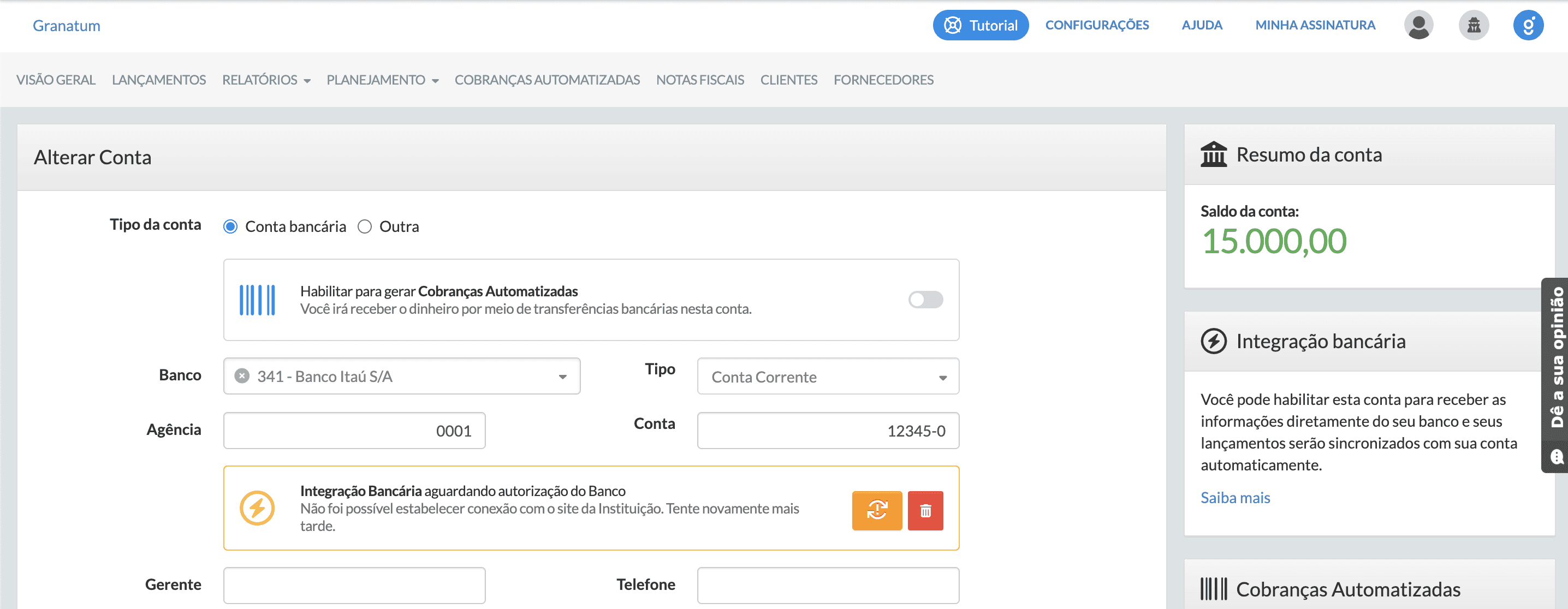
Task: Open the user profile icon
Action: click(x=1418, y=25)
